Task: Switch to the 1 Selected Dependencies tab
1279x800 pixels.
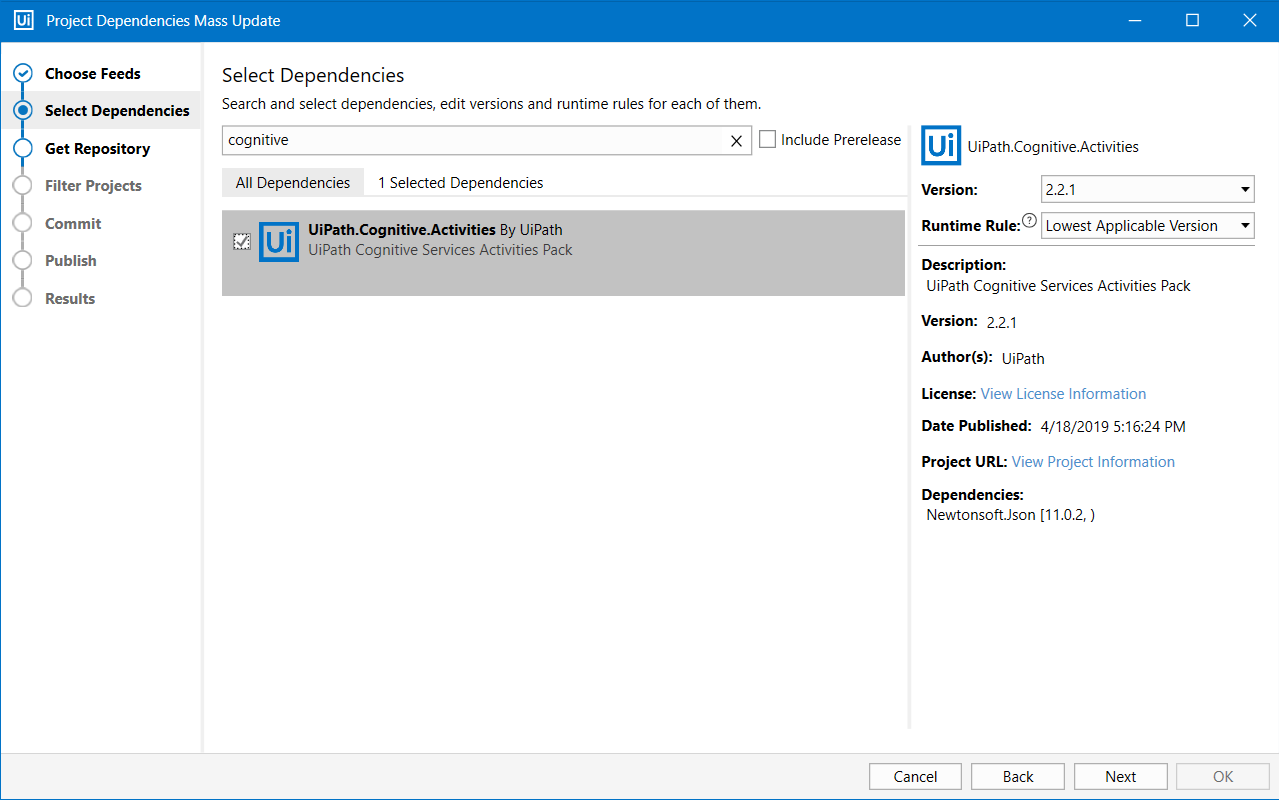Action: [x=459, y=182]
